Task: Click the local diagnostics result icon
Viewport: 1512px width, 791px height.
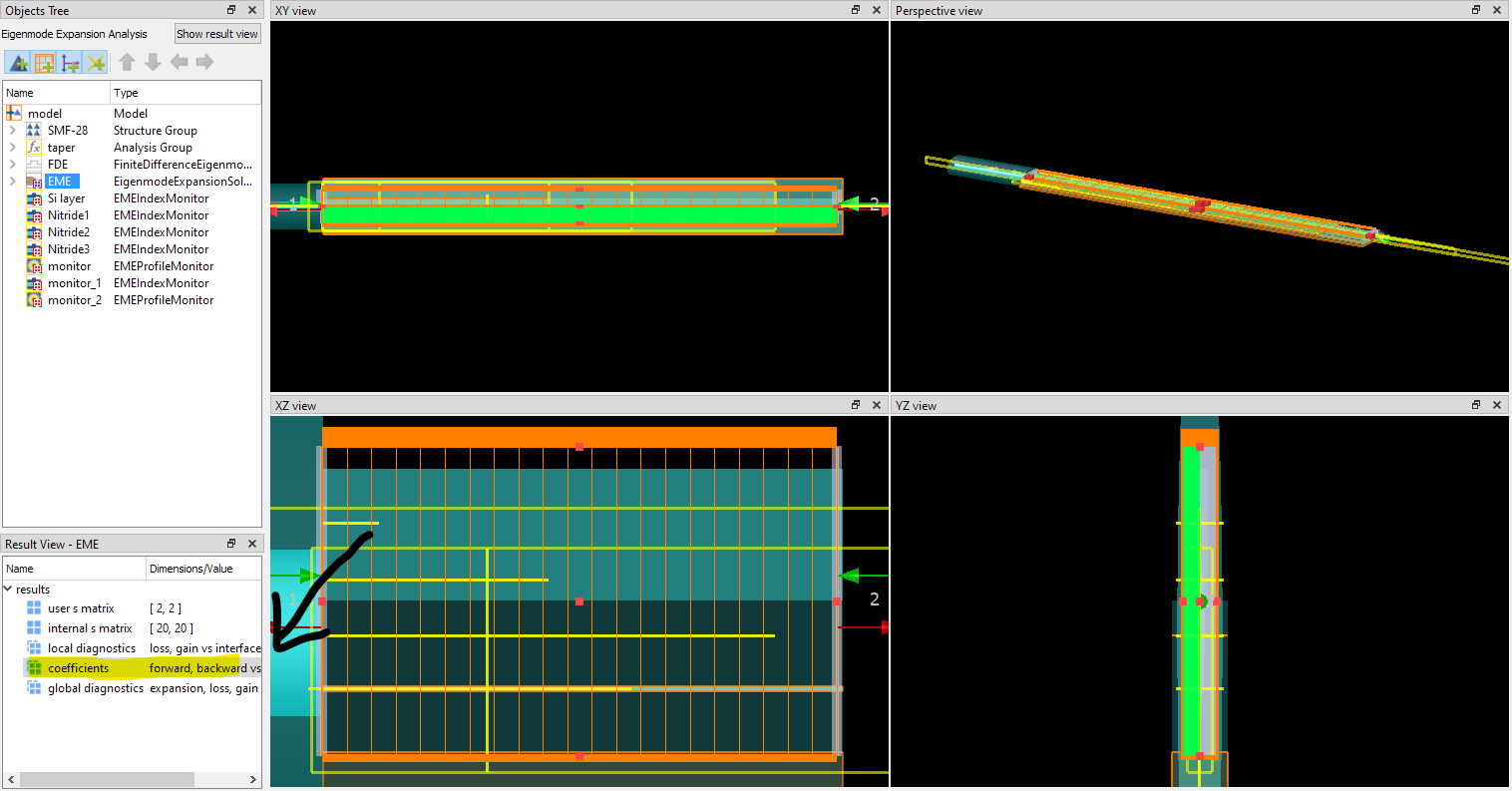Action: [34, 648]
